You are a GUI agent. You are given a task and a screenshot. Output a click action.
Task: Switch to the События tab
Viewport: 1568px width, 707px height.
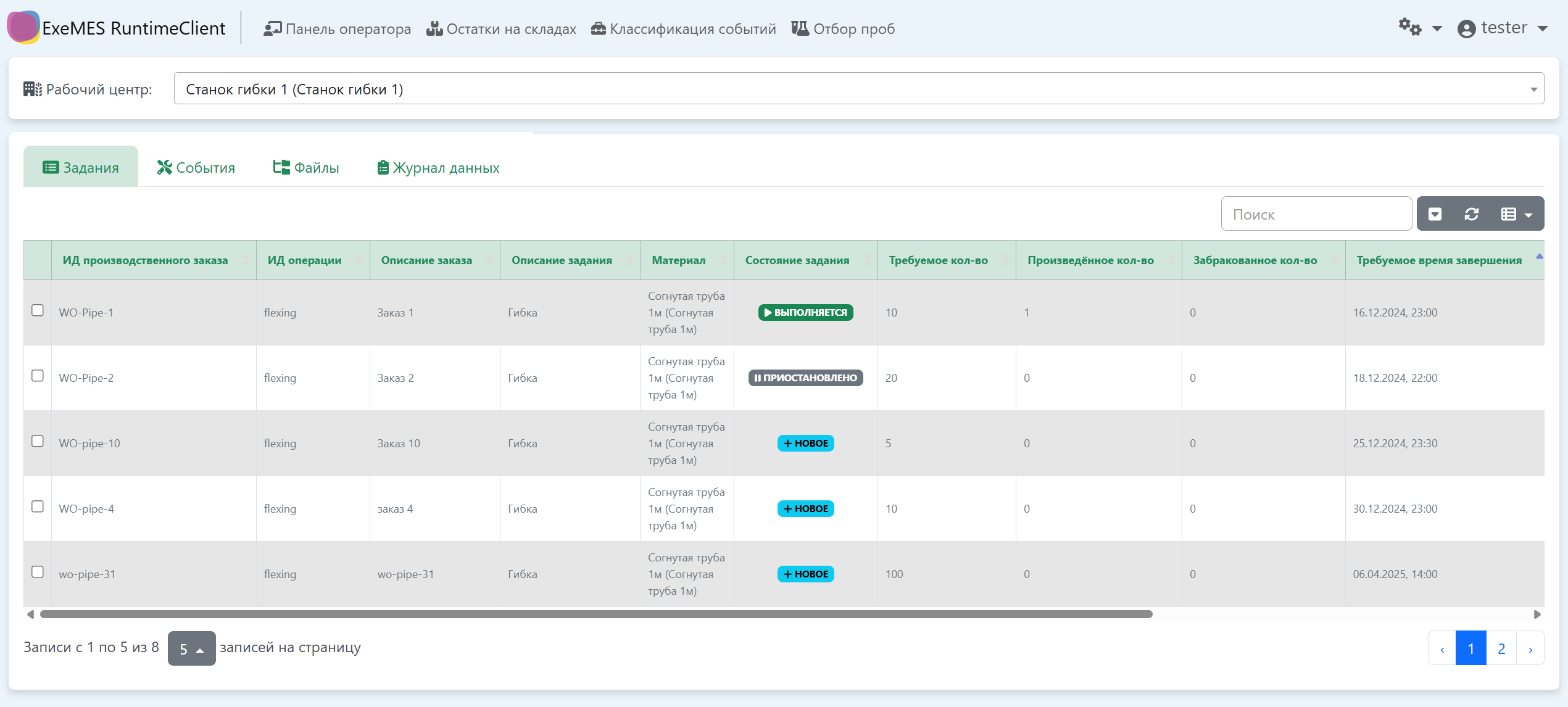point(196,167)
